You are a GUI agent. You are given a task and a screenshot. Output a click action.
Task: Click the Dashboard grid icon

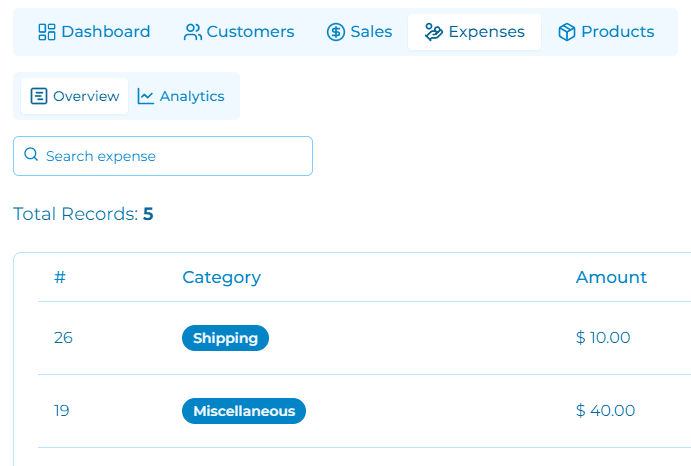[47, 32]
